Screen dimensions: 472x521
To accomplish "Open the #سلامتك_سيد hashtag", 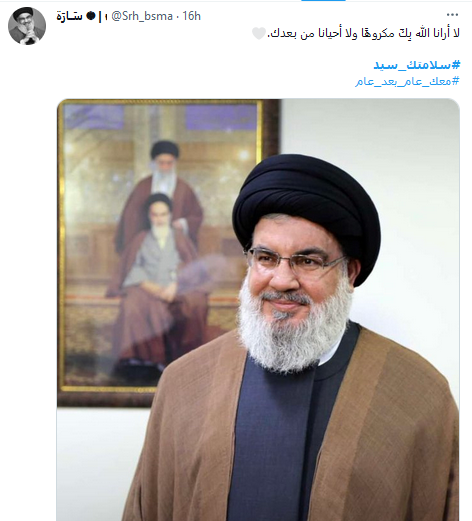I will (417, 65).
